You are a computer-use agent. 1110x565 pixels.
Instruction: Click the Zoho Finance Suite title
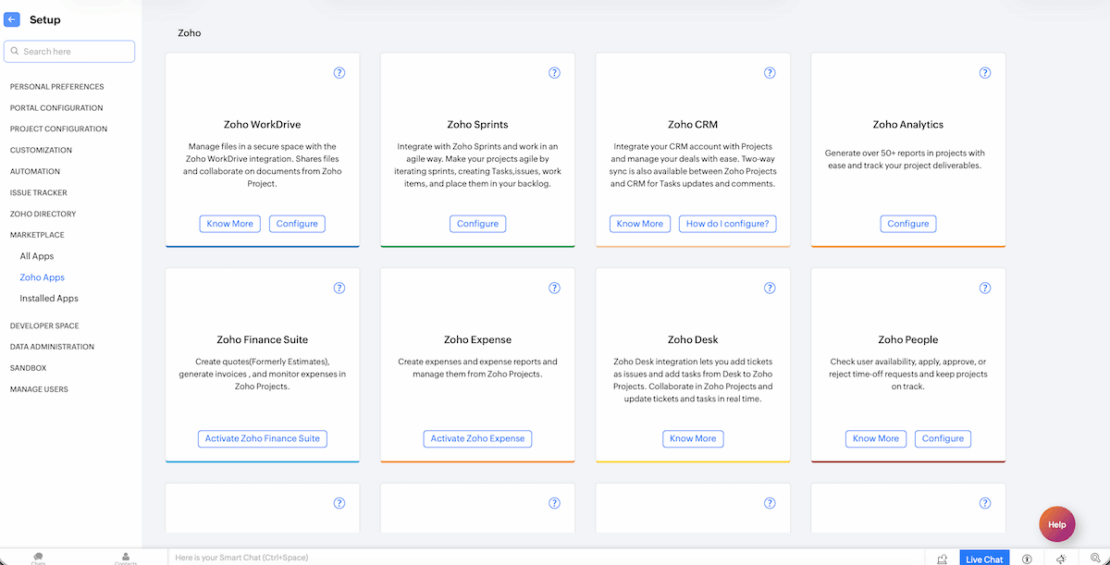pos(263,340)
